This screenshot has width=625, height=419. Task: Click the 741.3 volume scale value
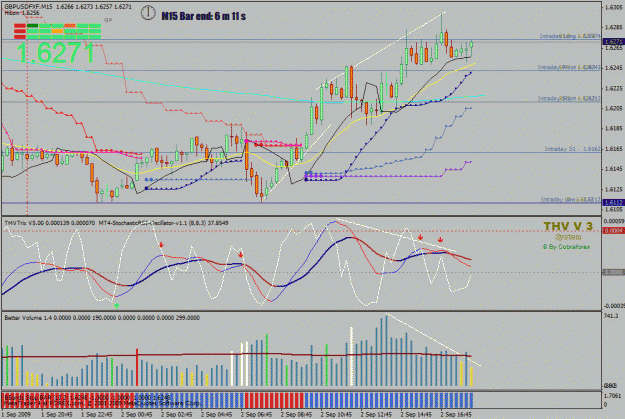tap(611, 316)
